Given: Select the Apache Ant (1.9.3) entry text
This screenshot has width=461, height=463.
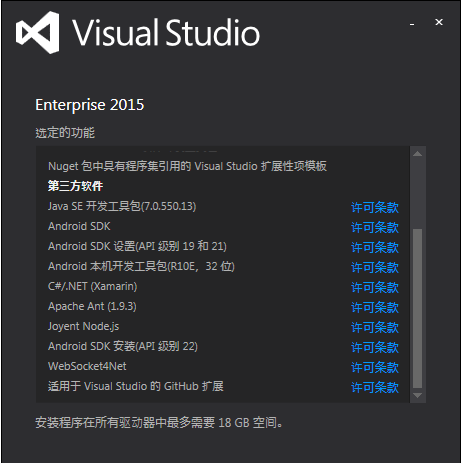Looking at the screenshot, I should point(92,306).
